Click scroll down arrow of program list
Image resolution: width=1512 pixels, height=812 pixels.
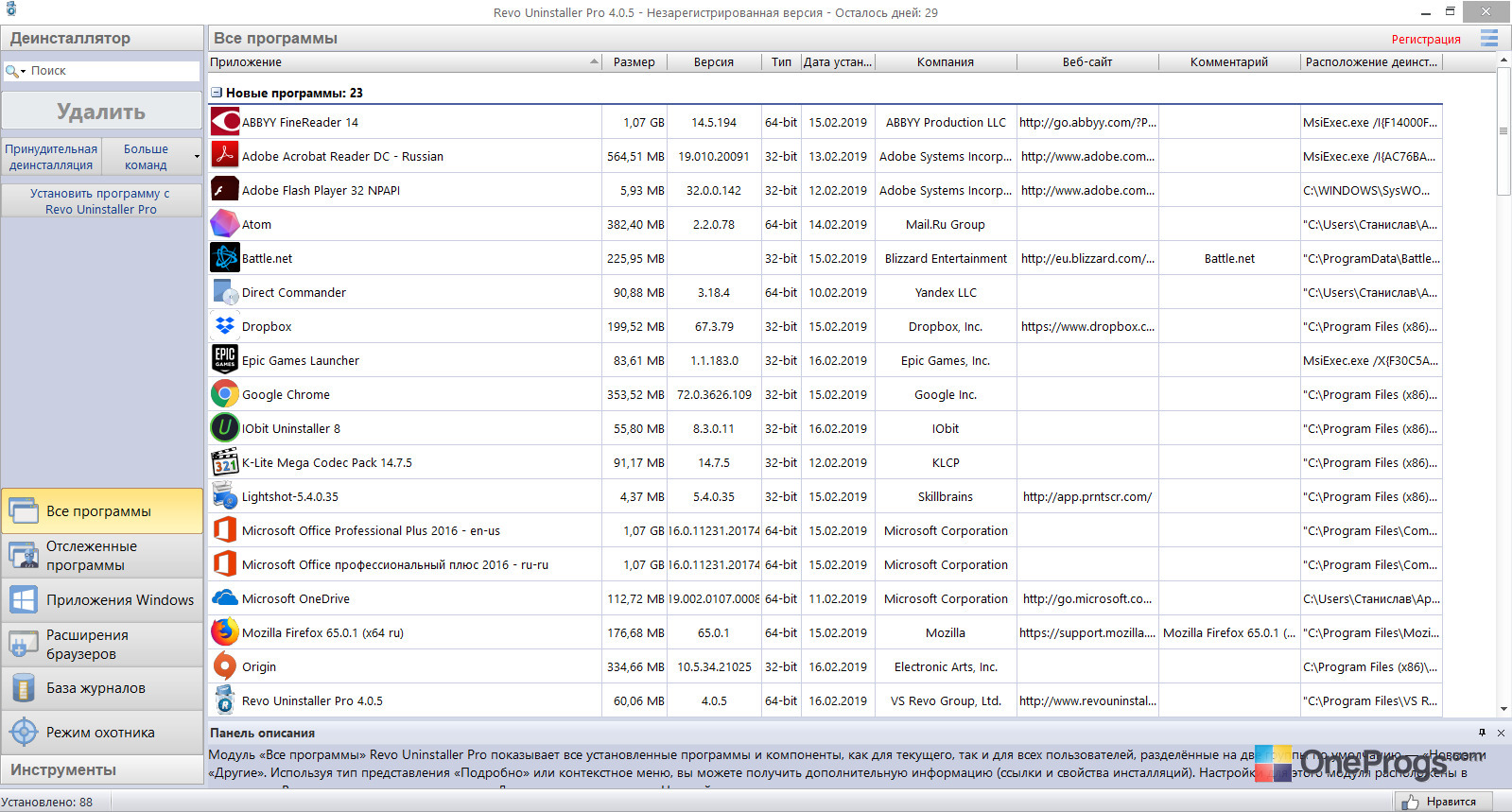tap(1503, 709)
